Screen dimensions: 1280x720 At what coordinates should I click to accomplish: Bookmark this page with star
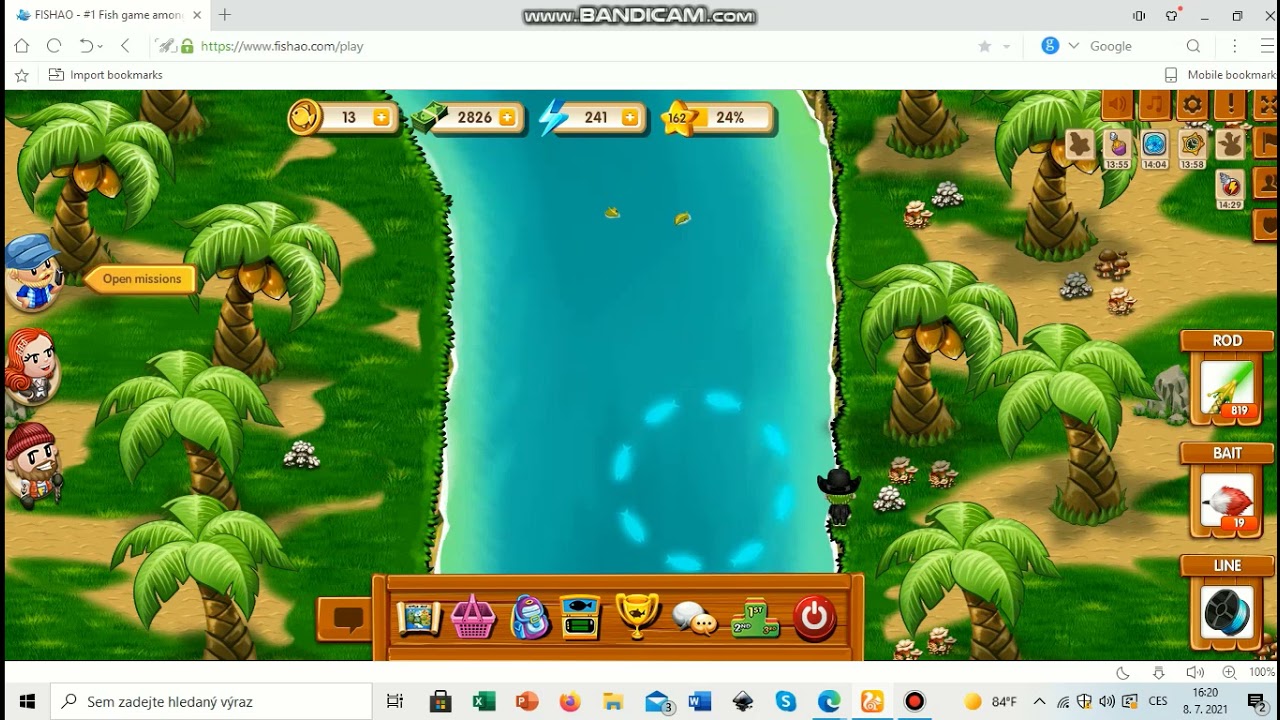point(985,46)
